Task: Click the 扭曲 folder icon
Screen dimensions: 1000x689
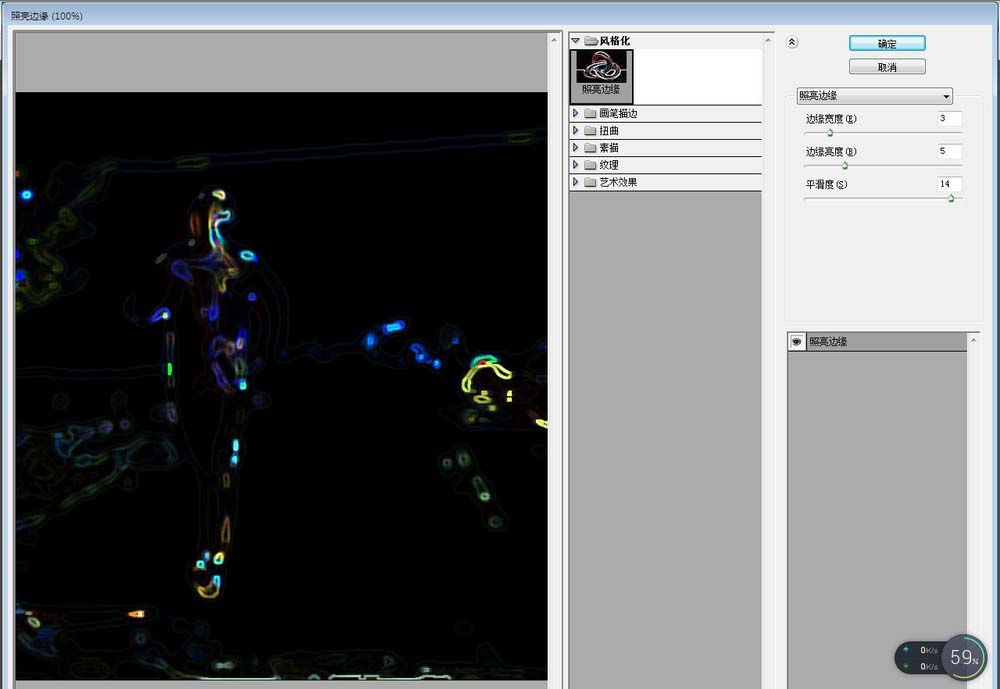Action: point(590,131)
